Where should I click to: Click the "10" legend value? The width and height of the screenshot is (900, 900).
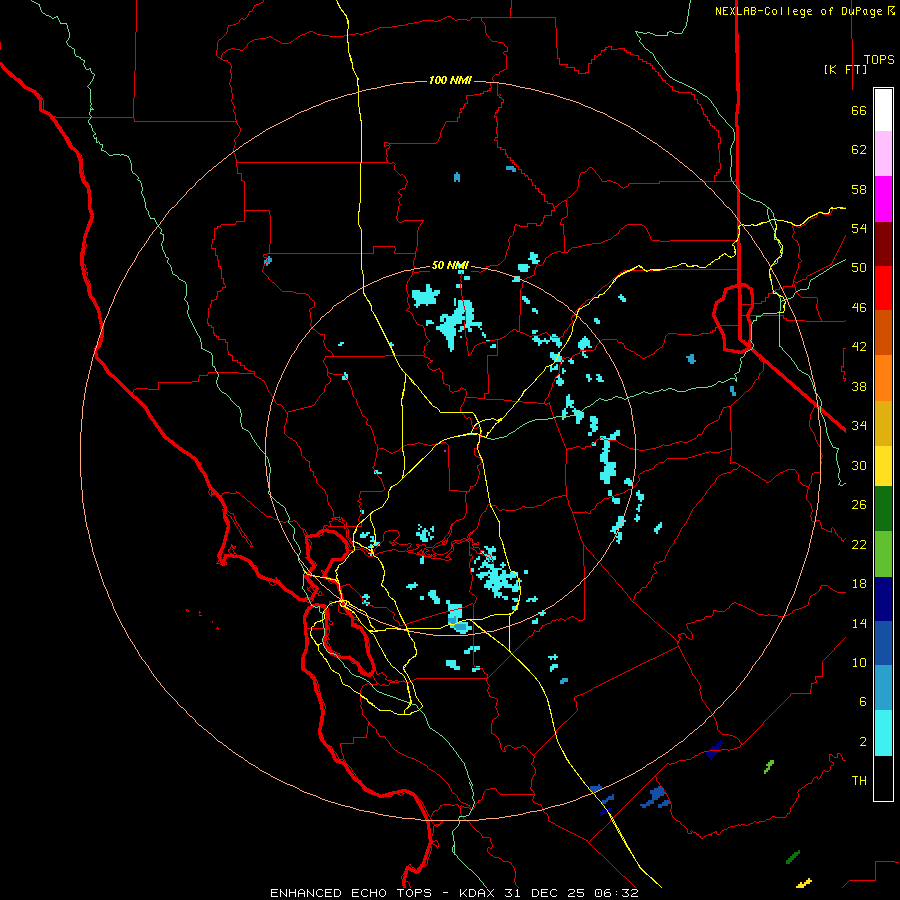859,663
